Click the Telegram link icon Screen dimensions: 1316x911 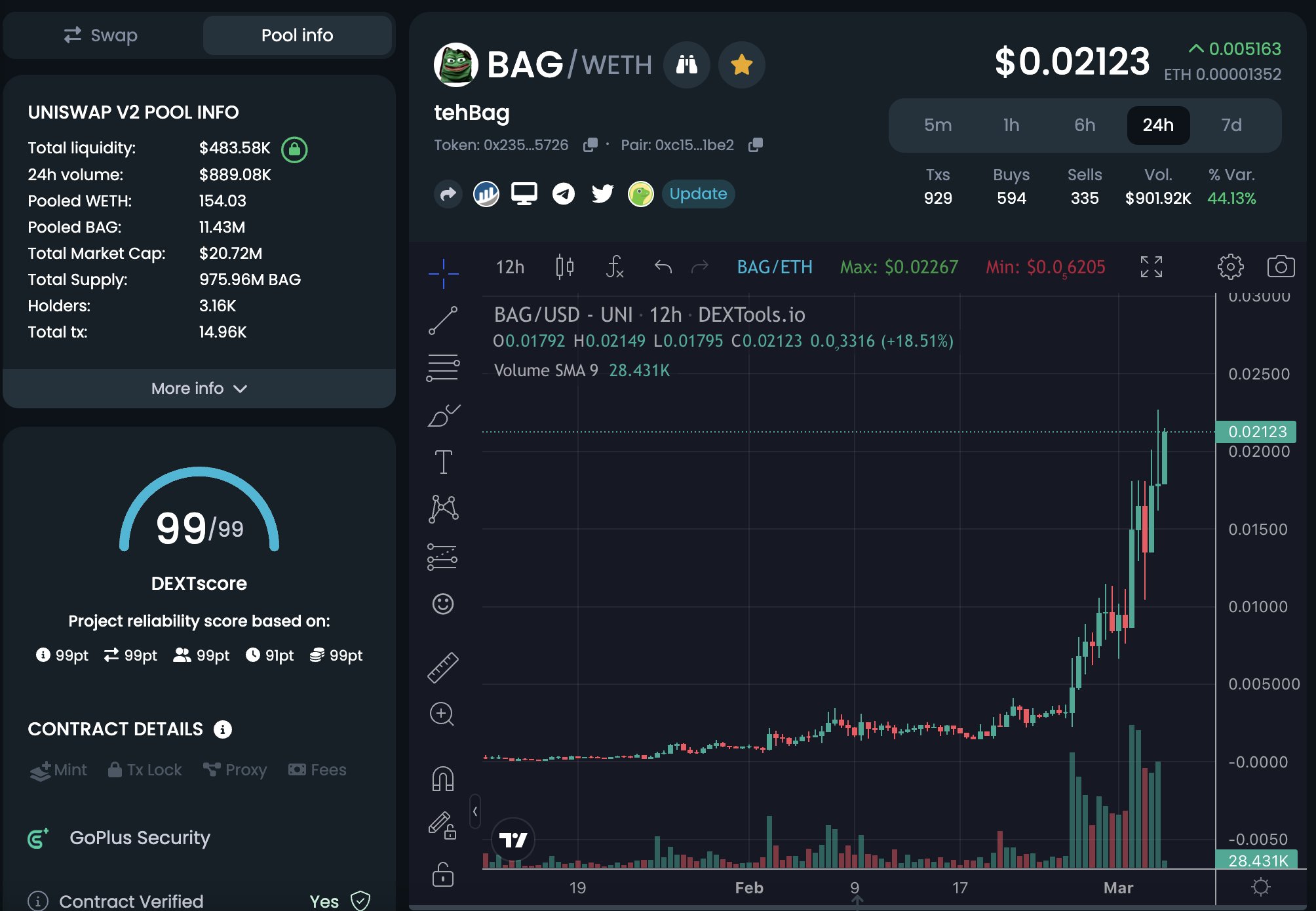563,194
